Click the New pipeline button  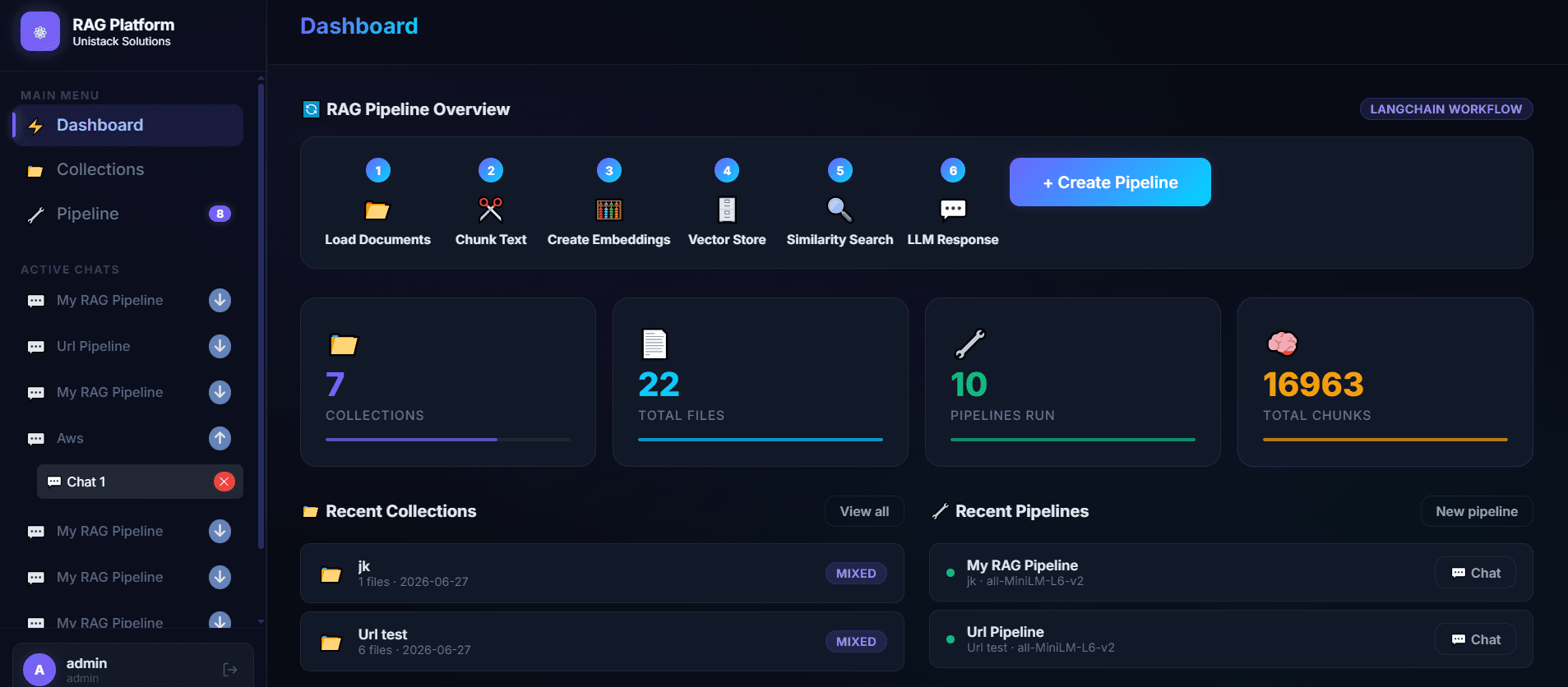[1477, 511]
